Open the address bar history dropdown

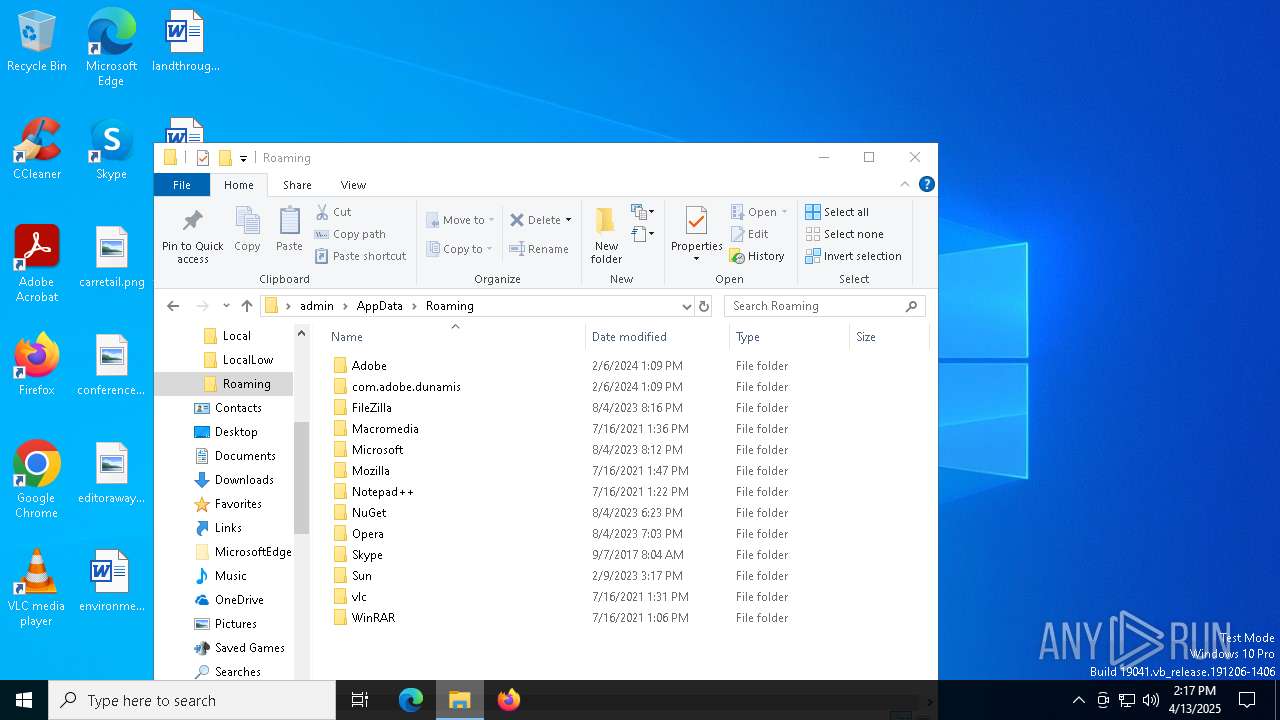point(686,306)
